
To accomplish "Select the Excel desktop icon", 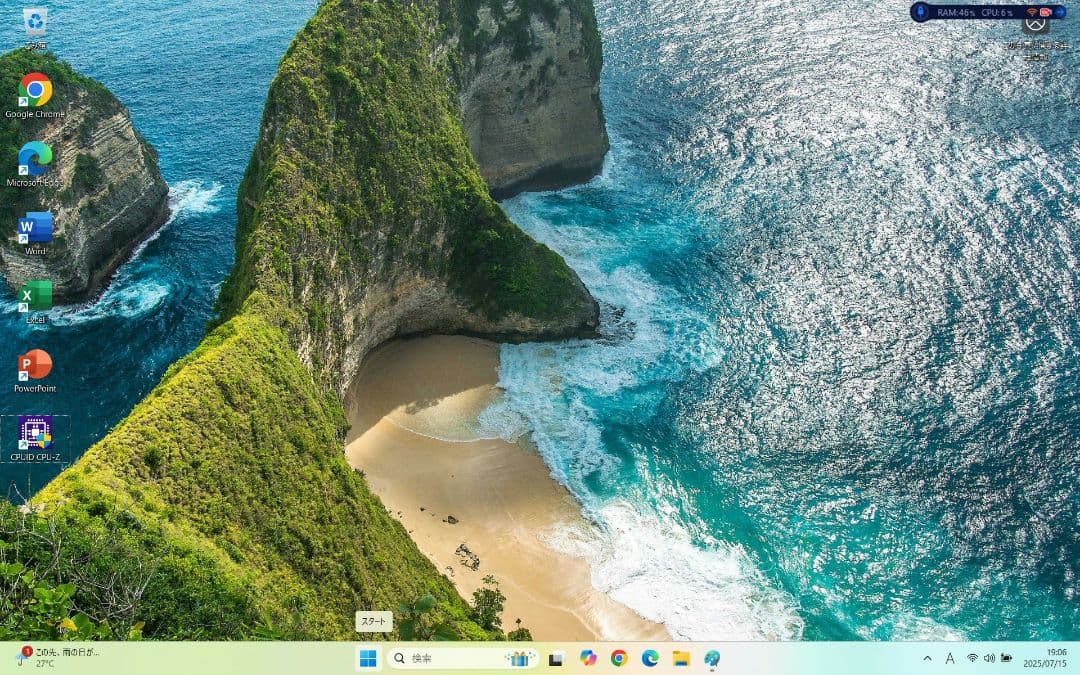I will (x=33, y=298).
